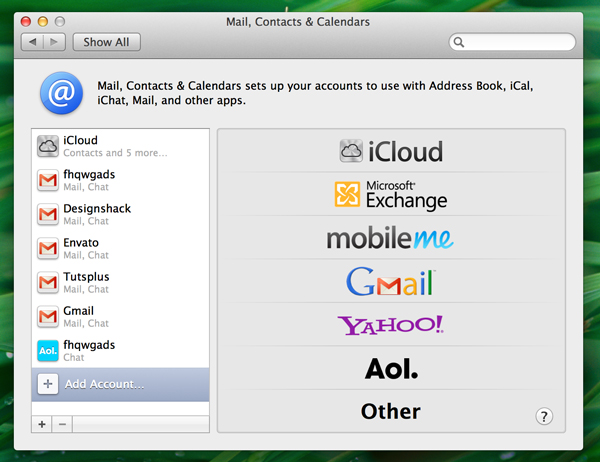Choose Microsoft Exchange account type

click(391, 194)
